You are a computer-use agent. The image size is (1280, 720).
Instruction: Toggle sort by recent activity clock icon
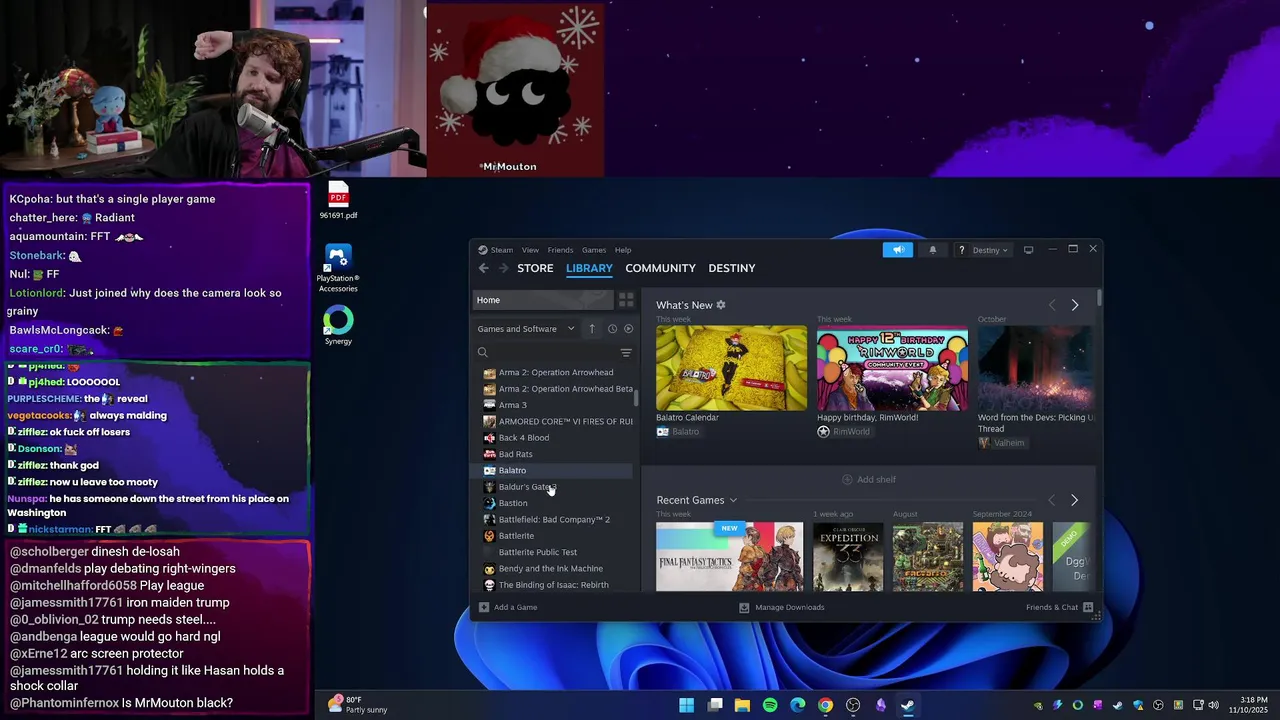tap(612, 329)
